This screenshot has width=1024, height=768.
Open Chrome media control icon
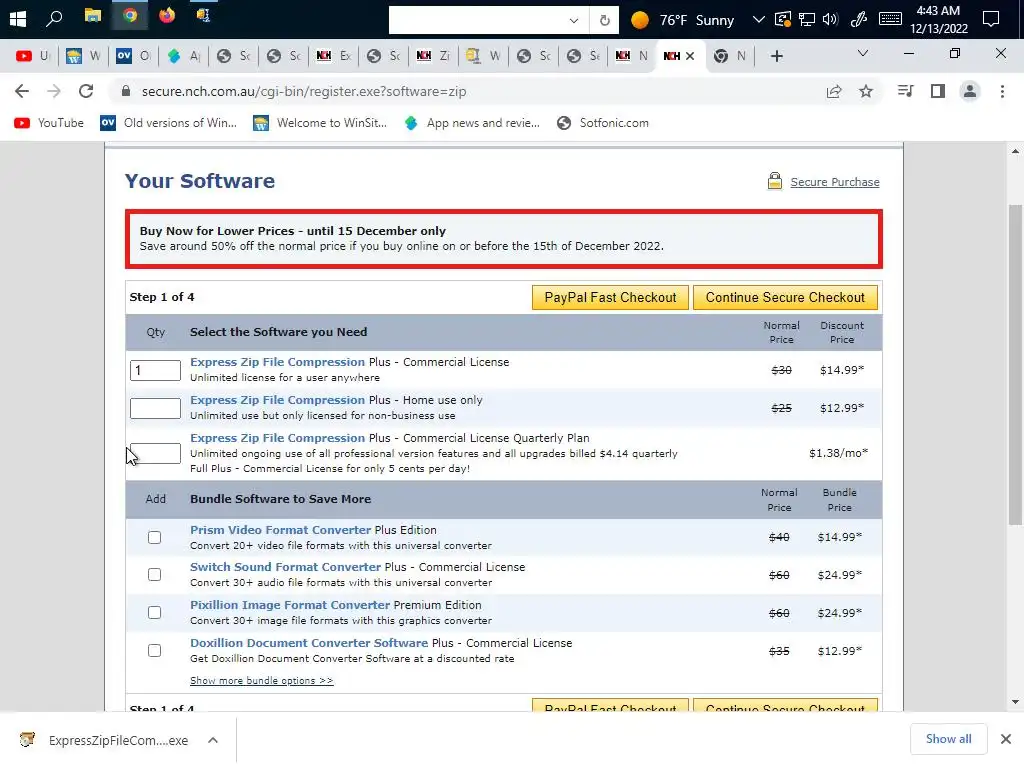tap(905, 91)
